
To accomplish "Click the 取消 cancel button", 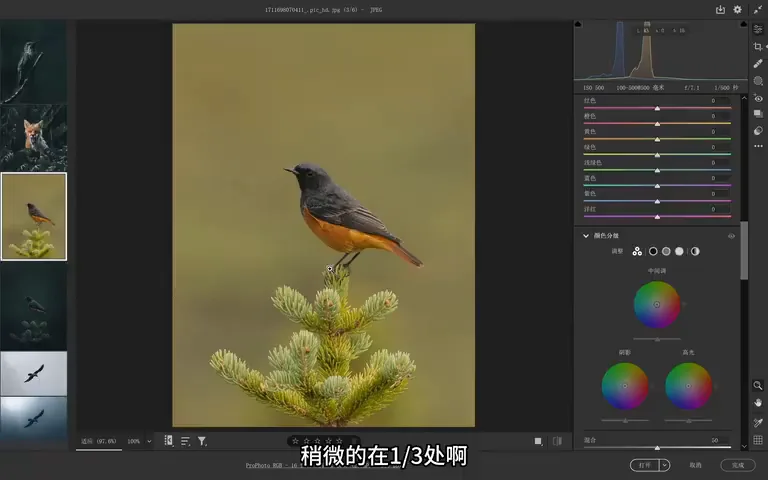I will [696, 465].
